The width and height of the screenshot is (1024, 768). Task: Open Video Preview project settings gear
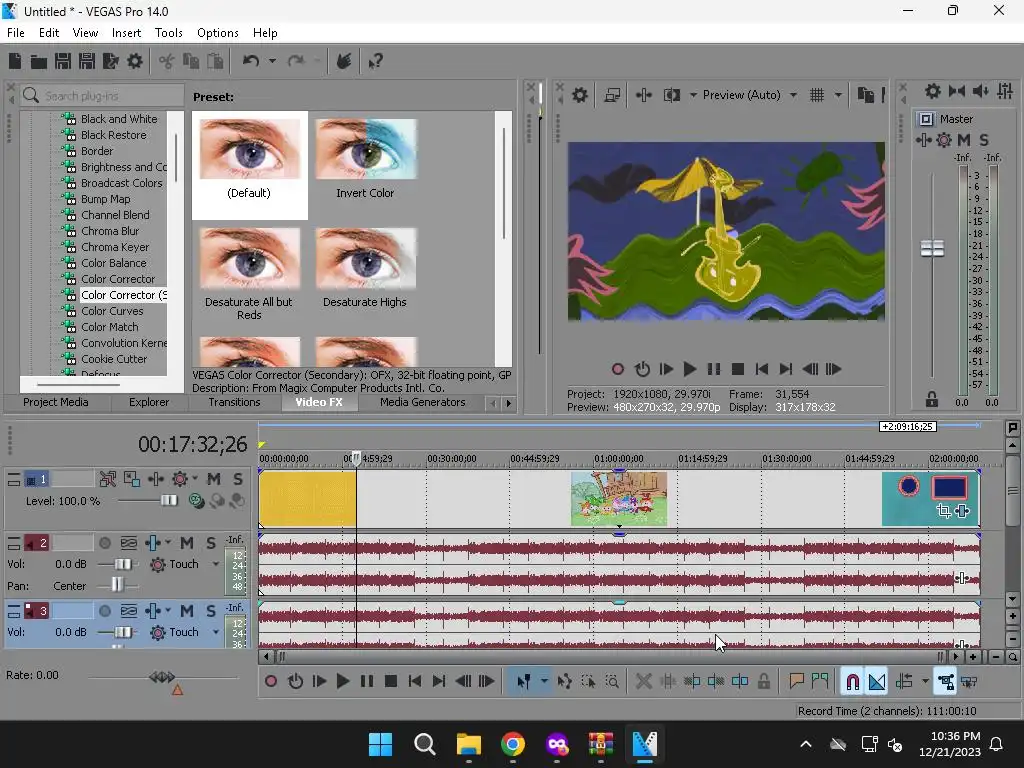point(580,95)
